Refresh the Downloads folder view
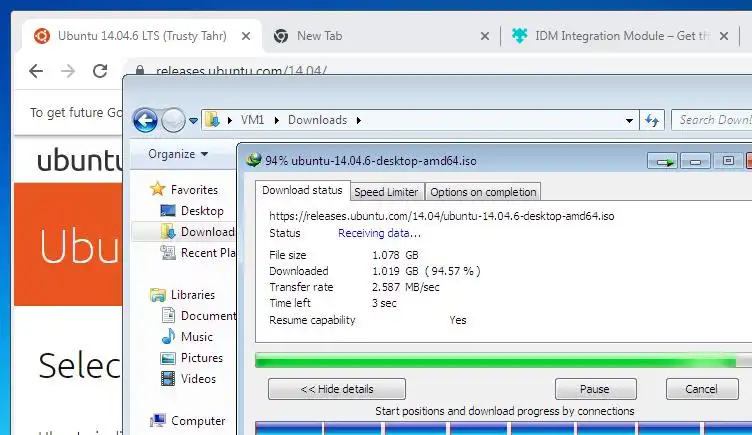 coord(652,120)
